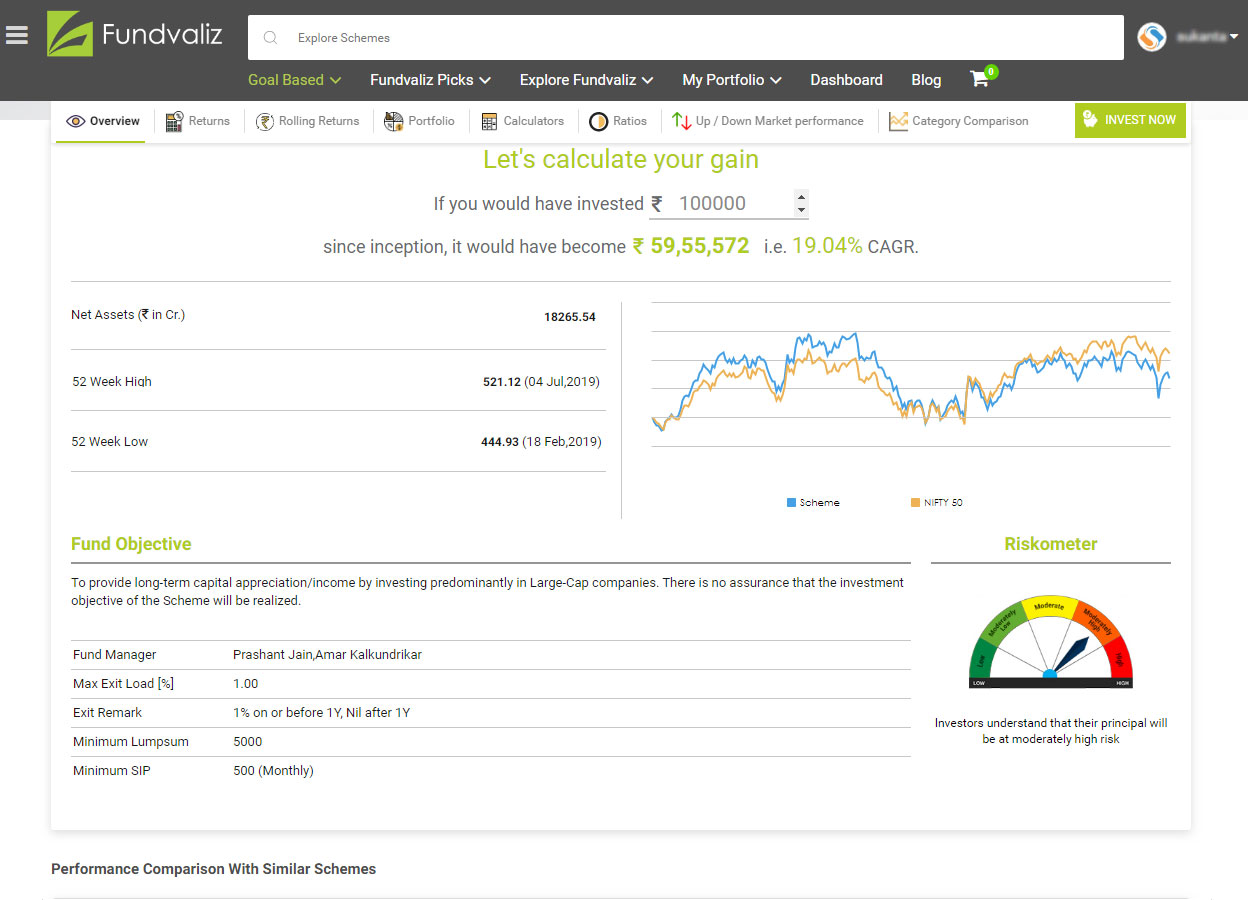This screenshot has height=900, width=1248.
Task: Click the Riskometer heading
Action: (1051, 544)
